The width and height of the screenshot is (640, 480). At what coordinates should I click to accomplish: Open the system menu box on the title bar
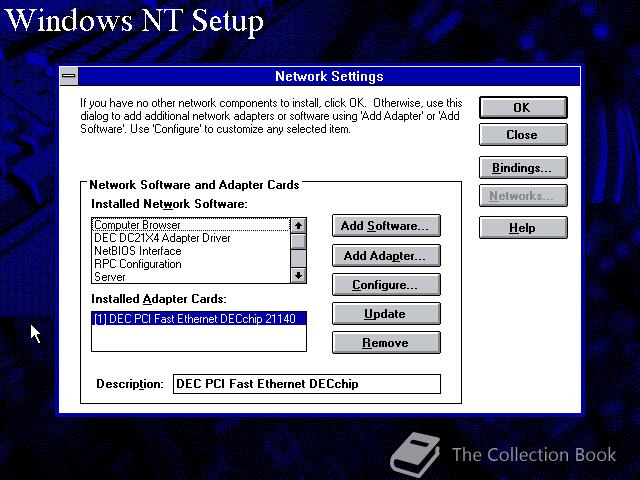click(69, 76)
